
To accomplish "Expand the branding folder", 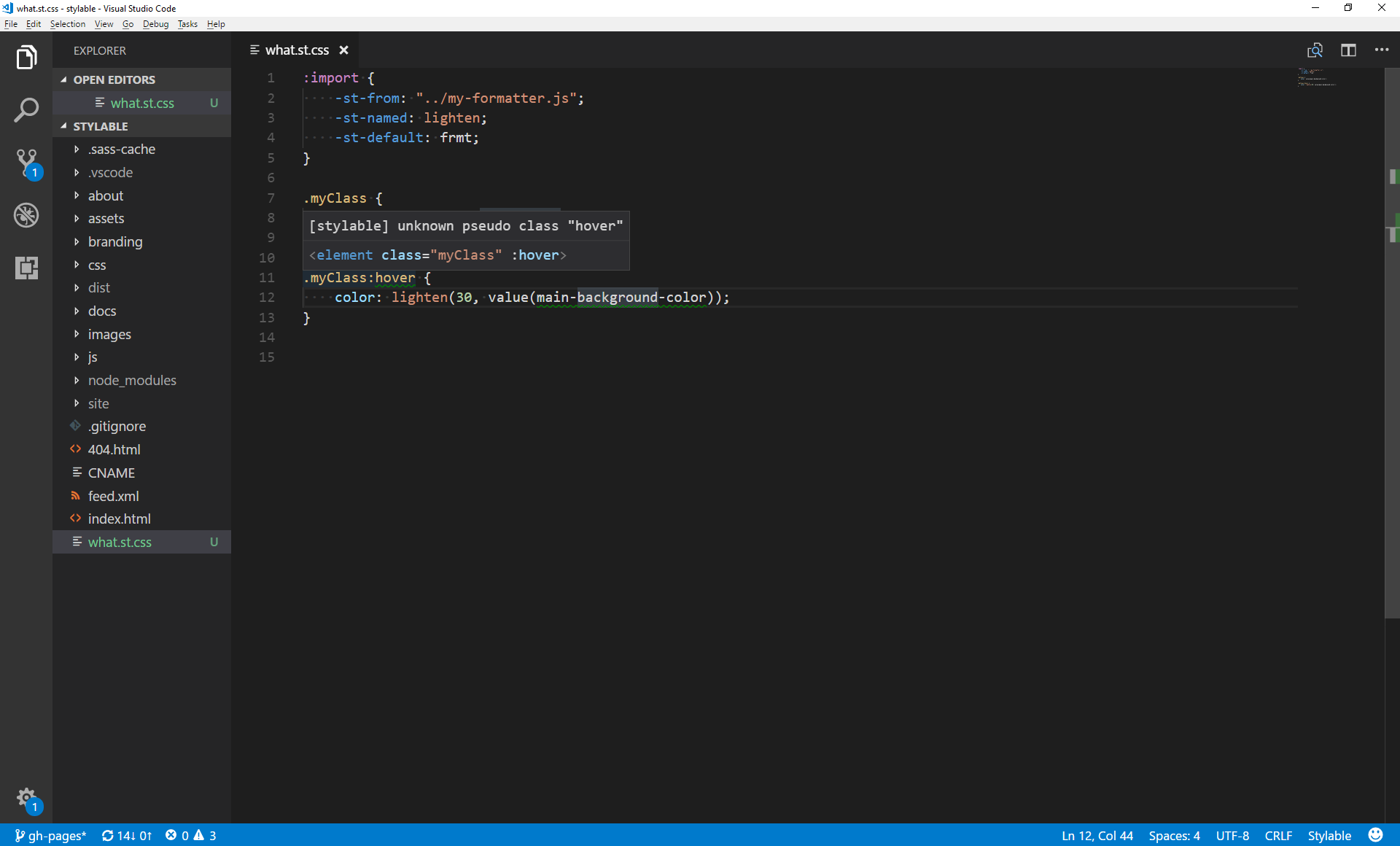I will tap(115, 241).
